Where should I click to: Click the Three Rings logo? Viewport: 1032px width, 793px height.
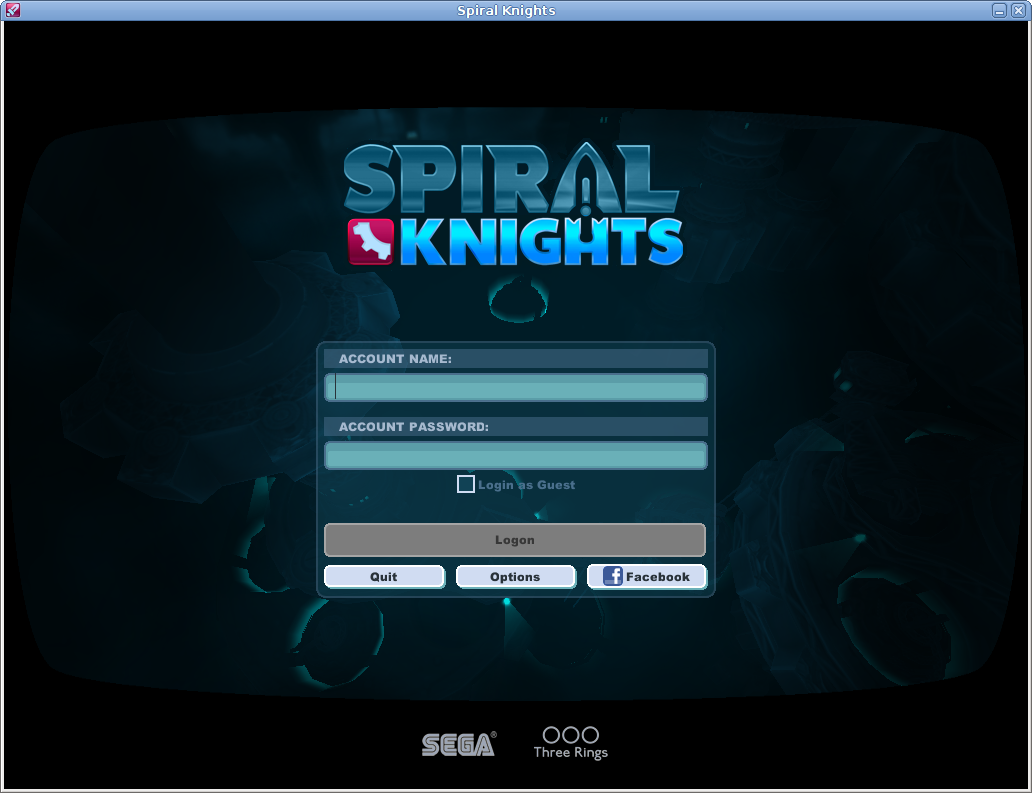click(x=571, y=743)
